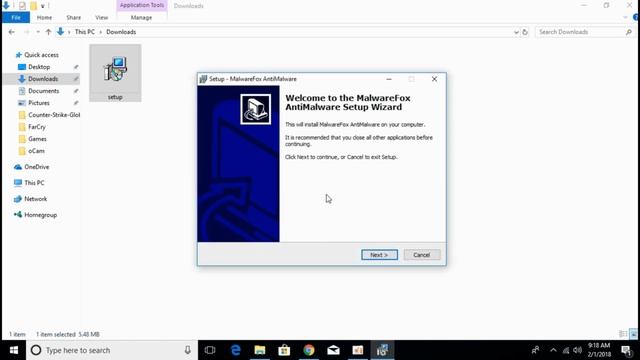Open the Mail app from taskbar
640x360 pixels.
coord(333,350)
